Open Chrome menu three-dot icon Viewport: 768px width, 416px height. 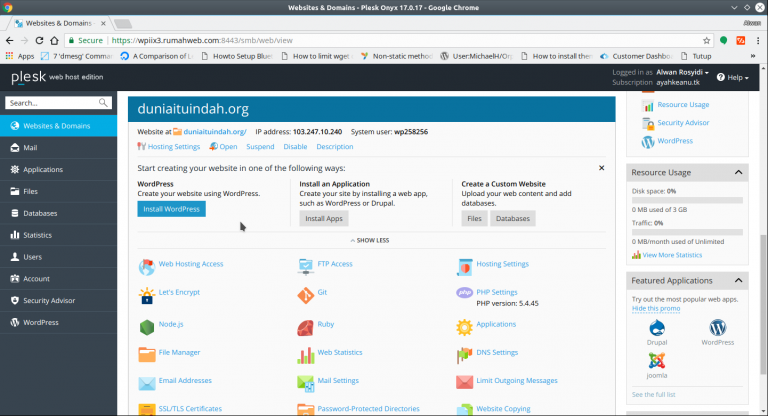[x=758, y=40]
